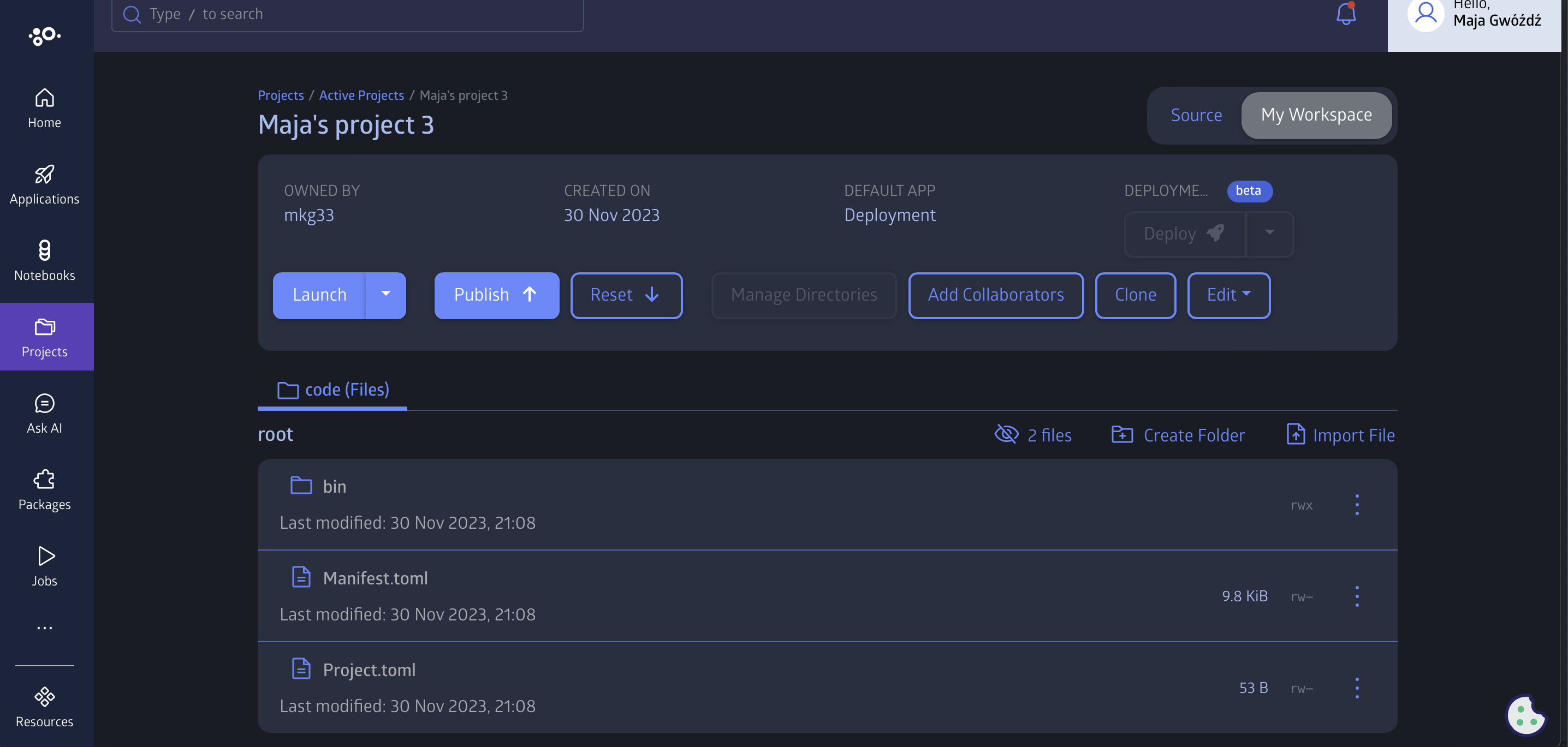Open Jobs in the sidebar

point(44,566)
